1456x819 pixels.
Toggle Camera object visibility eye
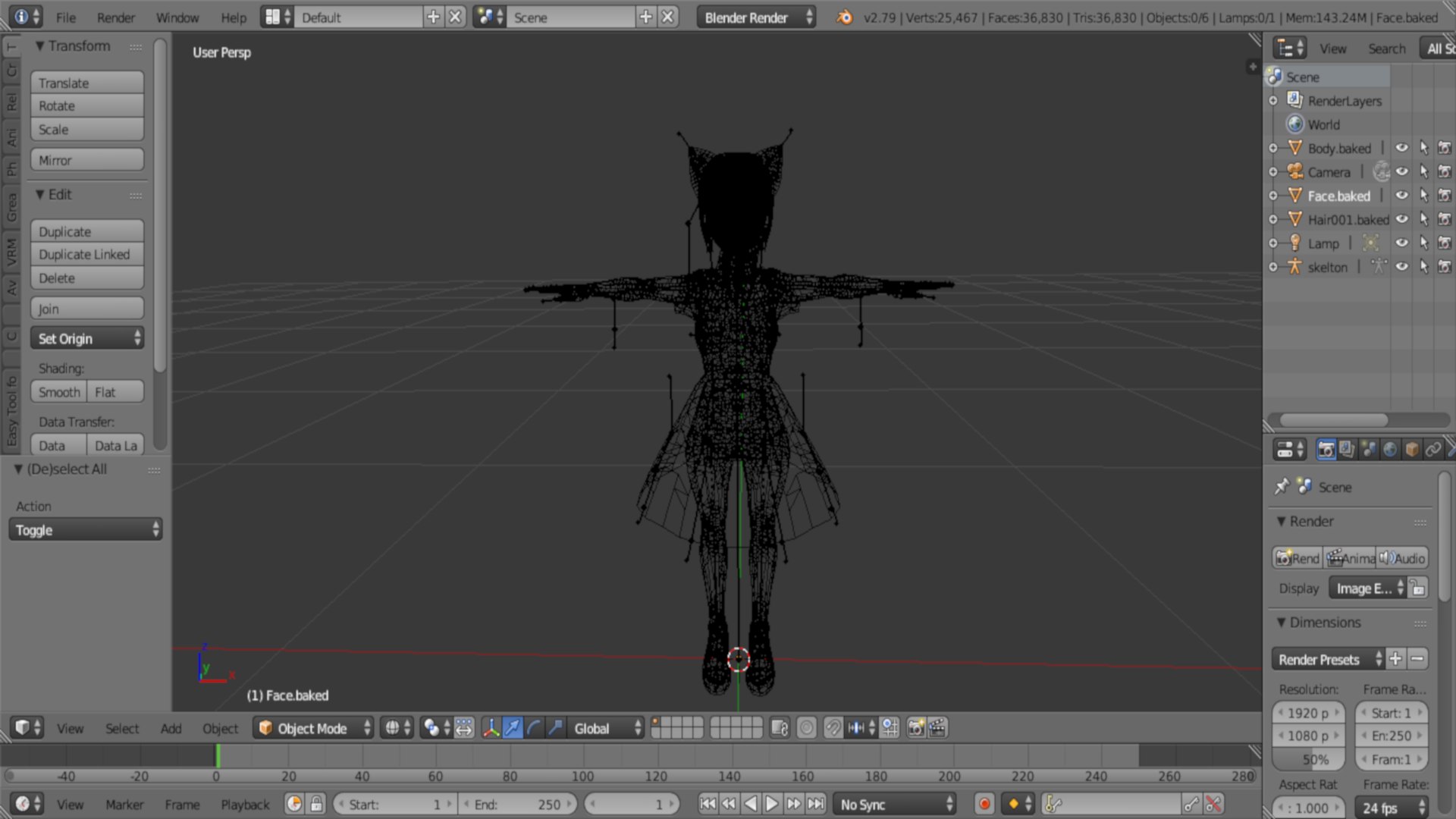pos(1401,171)
